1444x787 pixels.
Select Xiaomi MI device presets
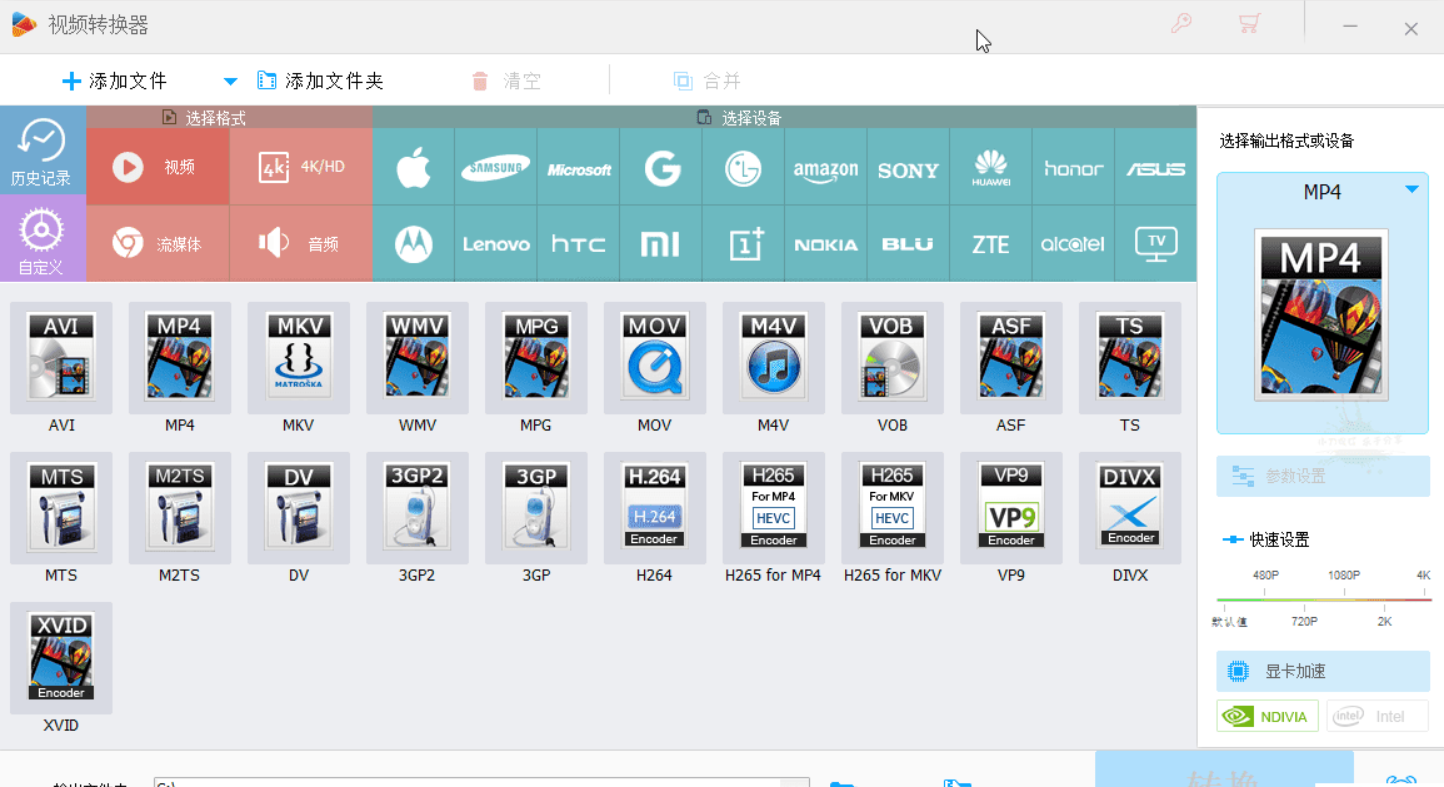[661, 244]
